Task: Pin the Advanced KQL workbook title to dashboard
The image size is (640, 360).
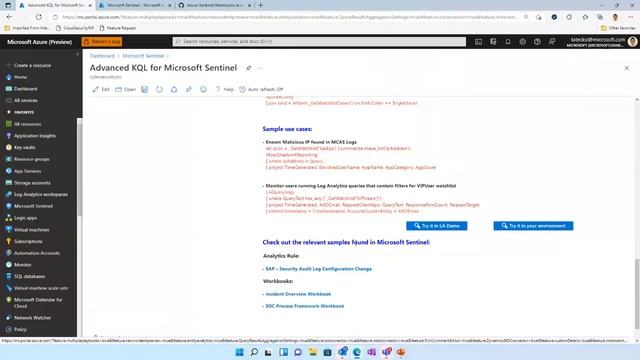Action: [x=249, y=68]
